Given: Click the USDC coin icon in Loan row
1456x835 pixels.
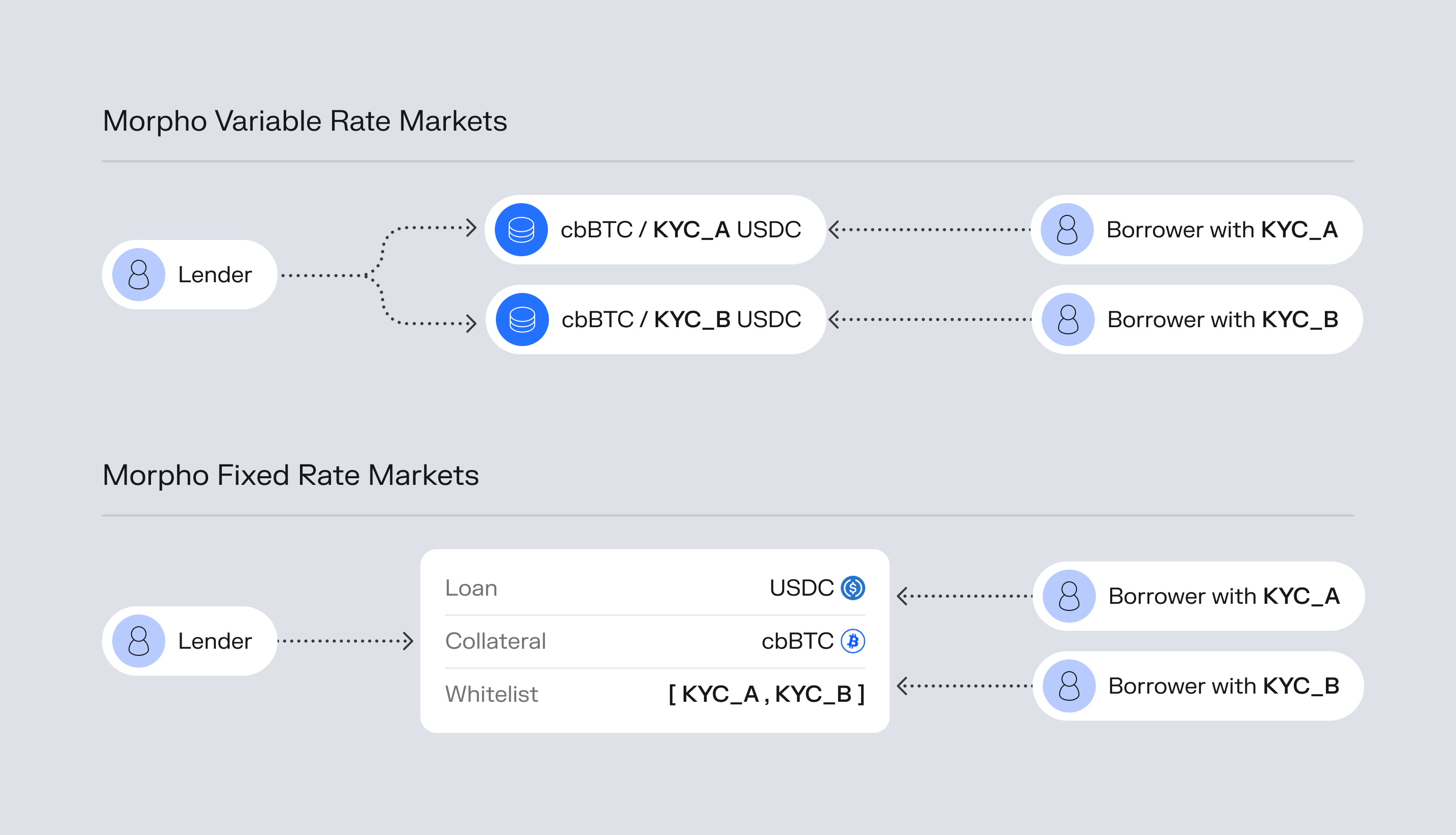Looking at the screenshot, I should [x=853, y=588].
